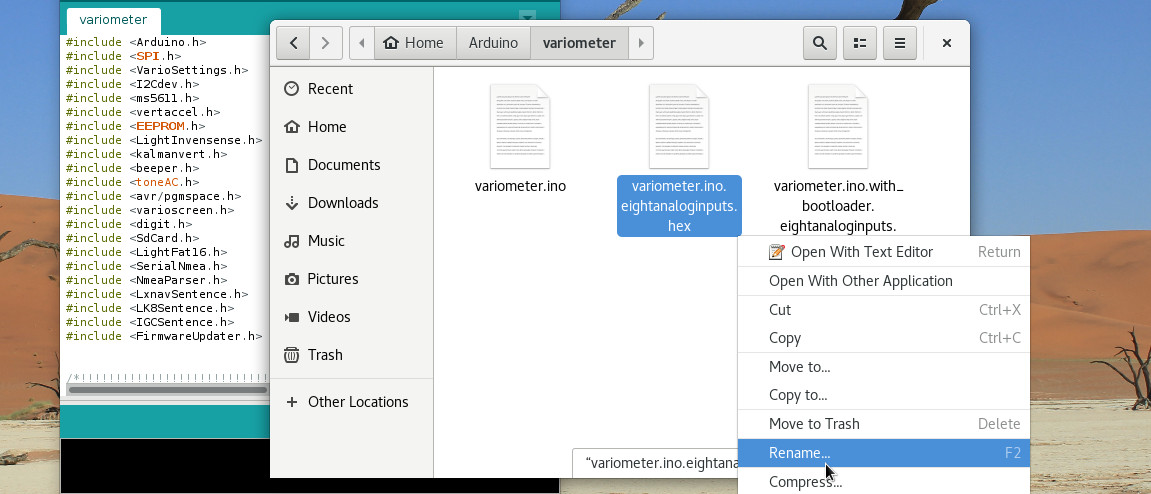Viewport: 1151px width, 494px height.
Task: Choose Open With Text Editor
Action: pos(861,252)
